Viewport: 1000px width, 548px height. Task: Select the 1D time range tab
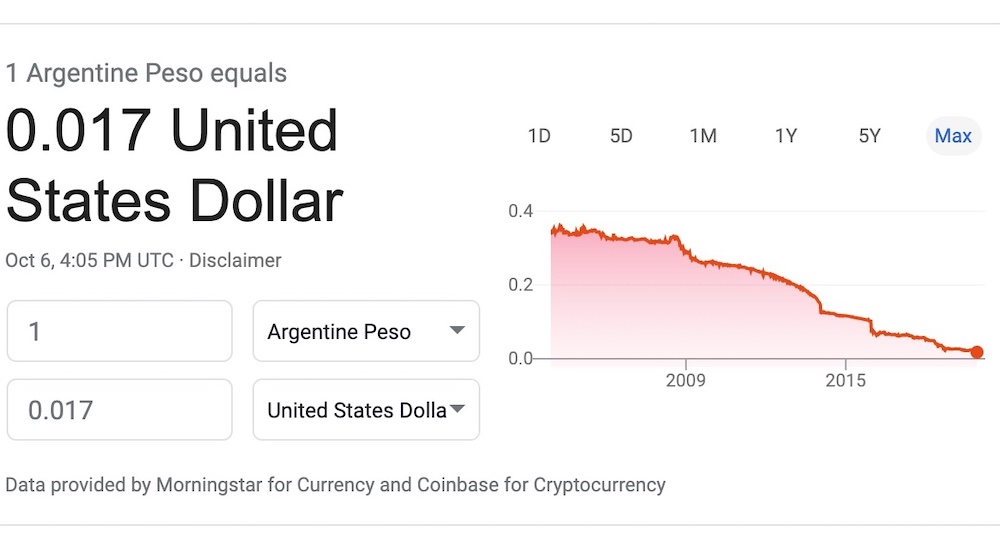pos(539,136)
